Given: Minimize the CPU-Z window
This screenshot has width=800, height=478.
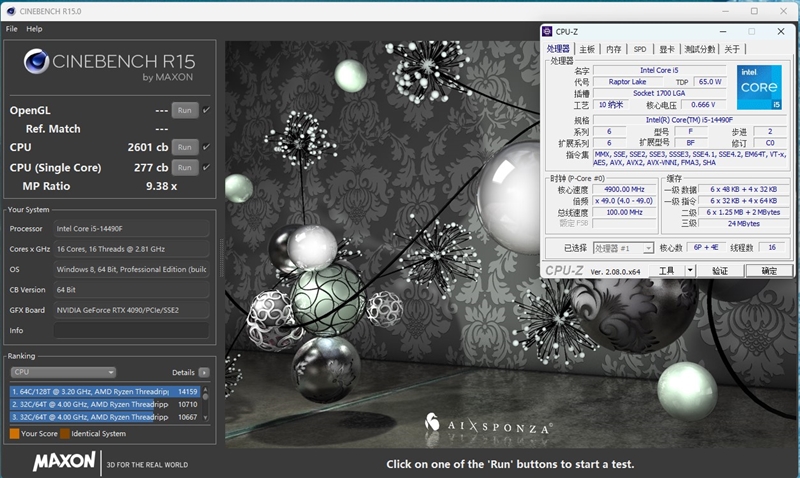Looking at the screenshot, I should click(x=723, y=32).
